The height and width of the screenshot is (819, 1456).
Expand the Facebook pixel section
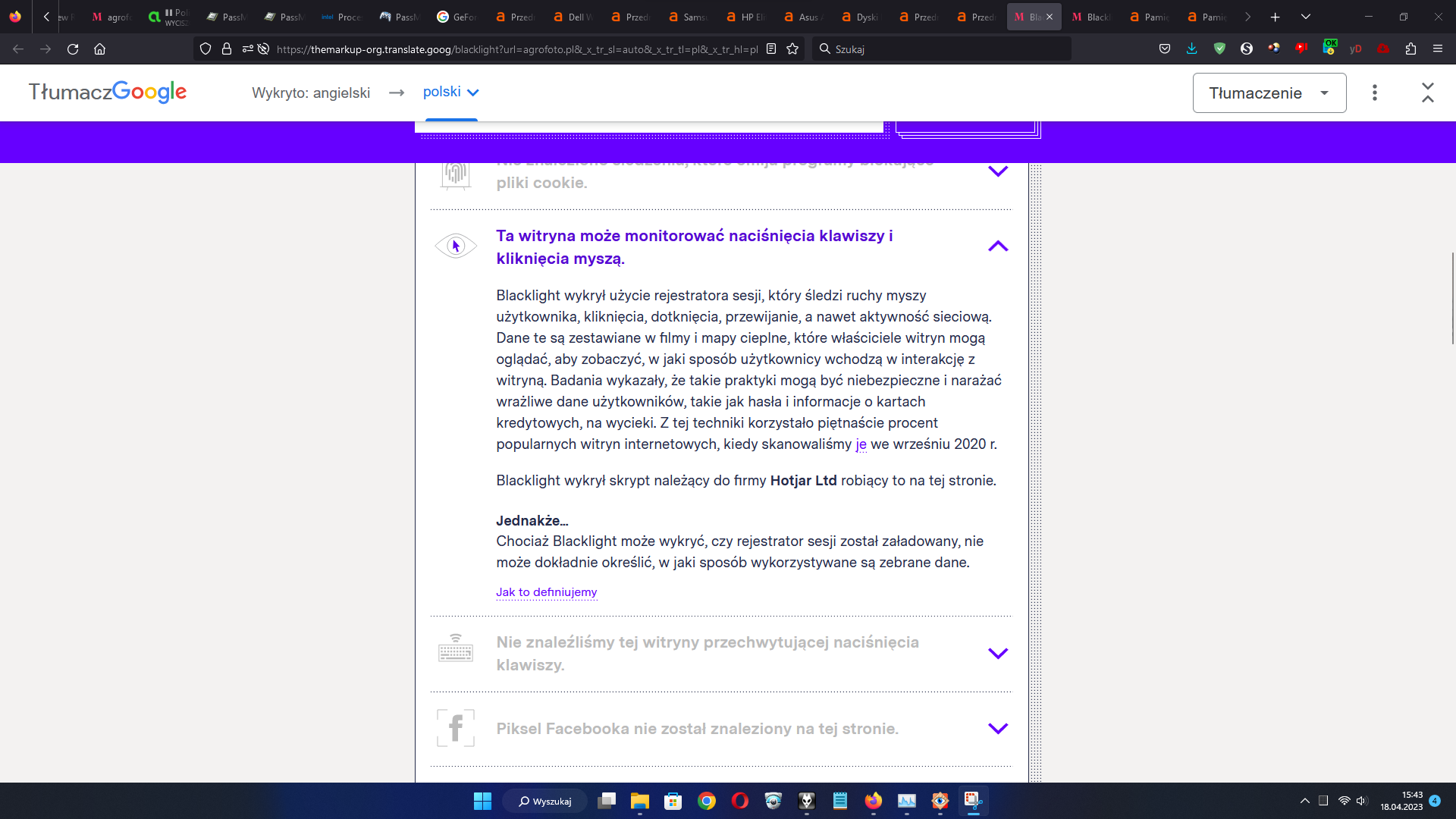click(998, 729)
